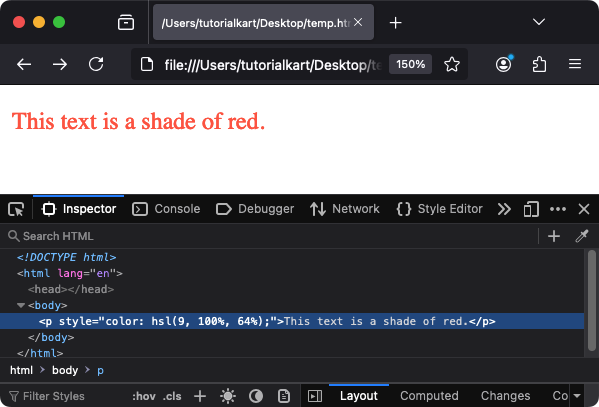Collapse the body node triangle
The width and height of the screenshot is (599, 407).
21,305
